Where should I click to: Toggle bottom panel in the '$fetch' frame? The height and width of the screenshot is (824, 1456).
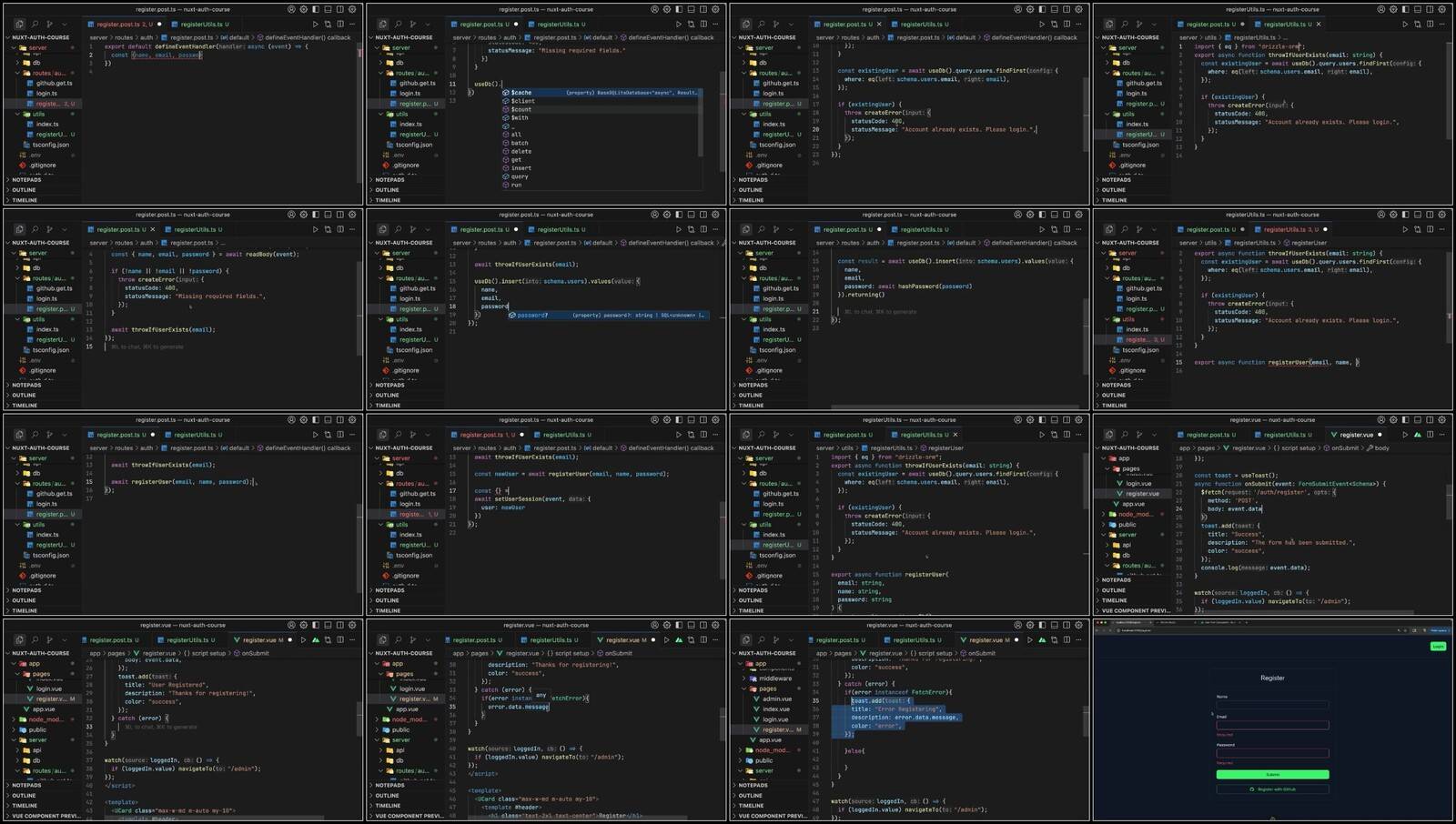[1418, 420]
